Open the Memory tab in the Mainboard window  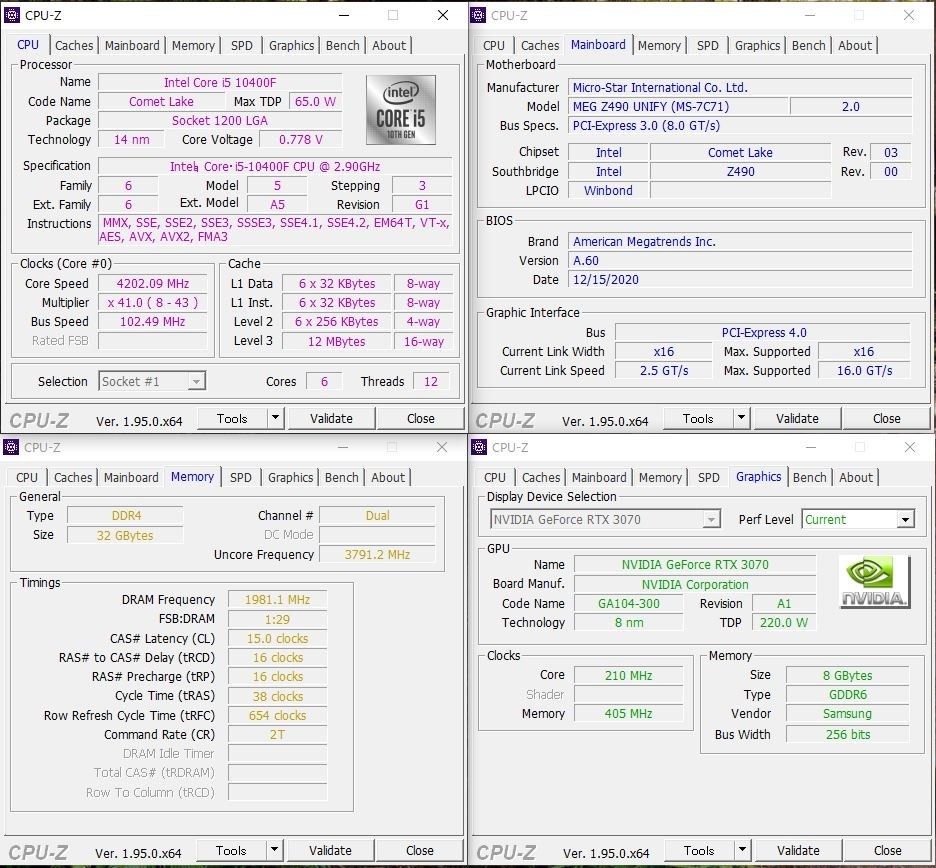[x=659, y=45]
